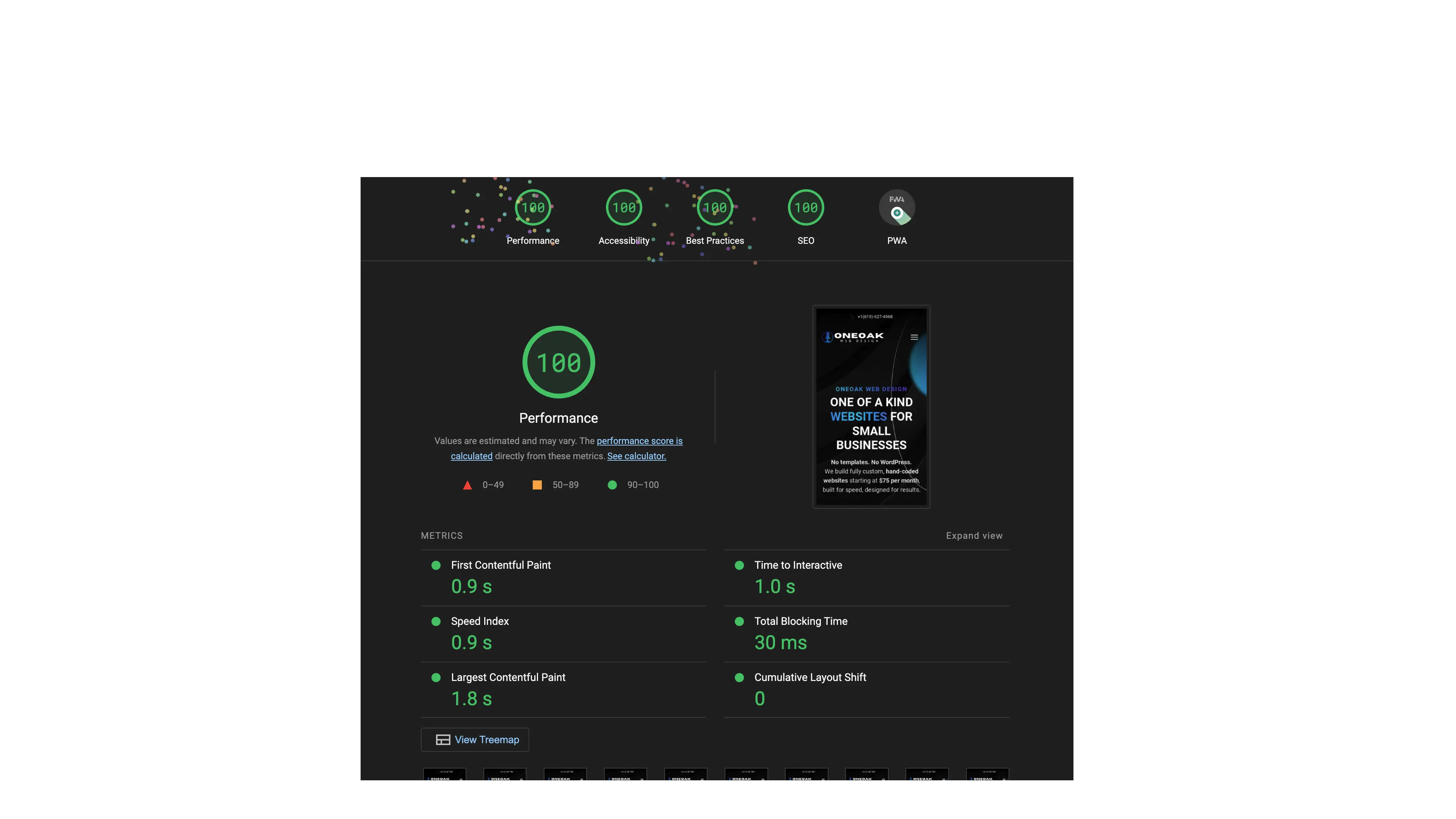Click the orange square 50–89 legend marker
The width and height of the screenshot is (1456, 819).
pyautogui.click(x=537, y=485)
